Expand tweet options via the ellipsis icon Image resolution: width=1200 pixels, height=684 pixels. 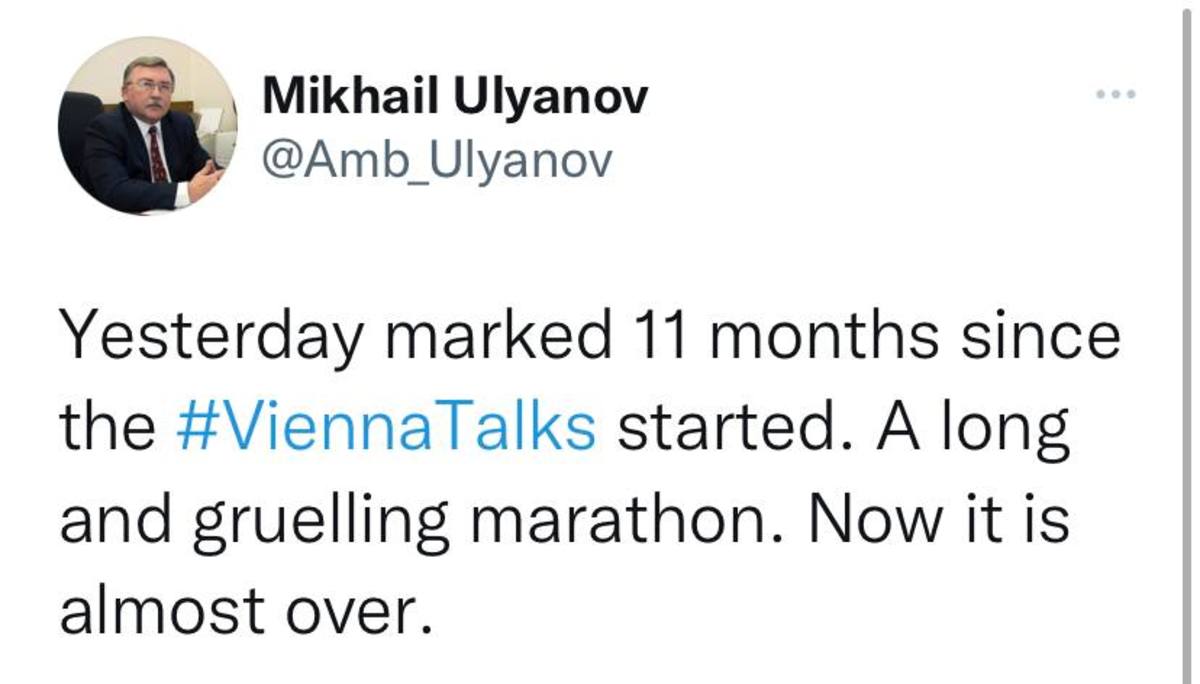[1115, 95]
